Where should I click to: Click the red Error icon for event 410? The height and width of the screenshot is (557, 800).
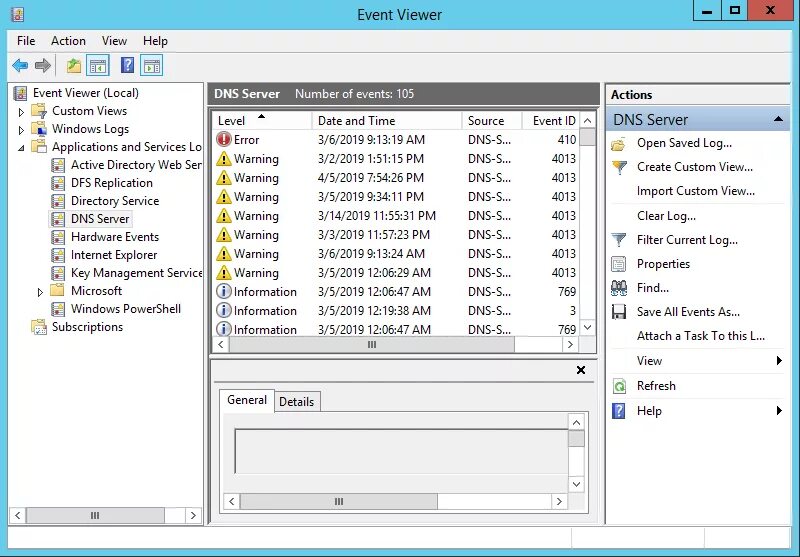point(223,139)
